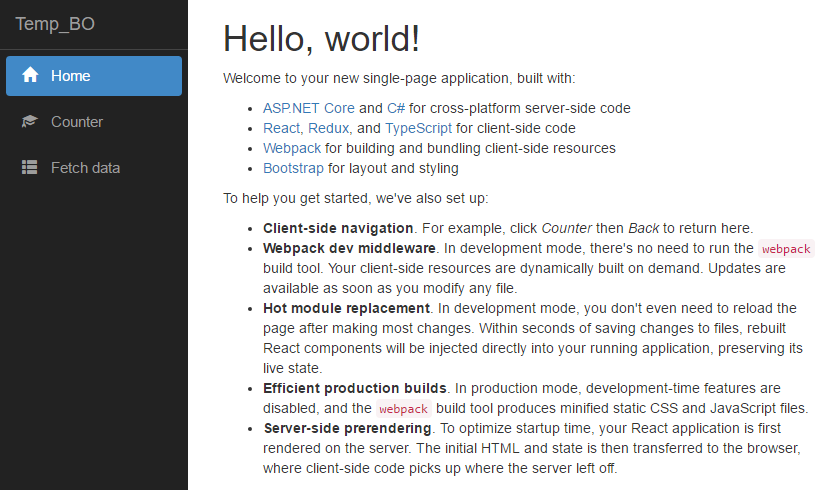
Task: Go to the Fetch data label
Action: (x=85, y=168)
